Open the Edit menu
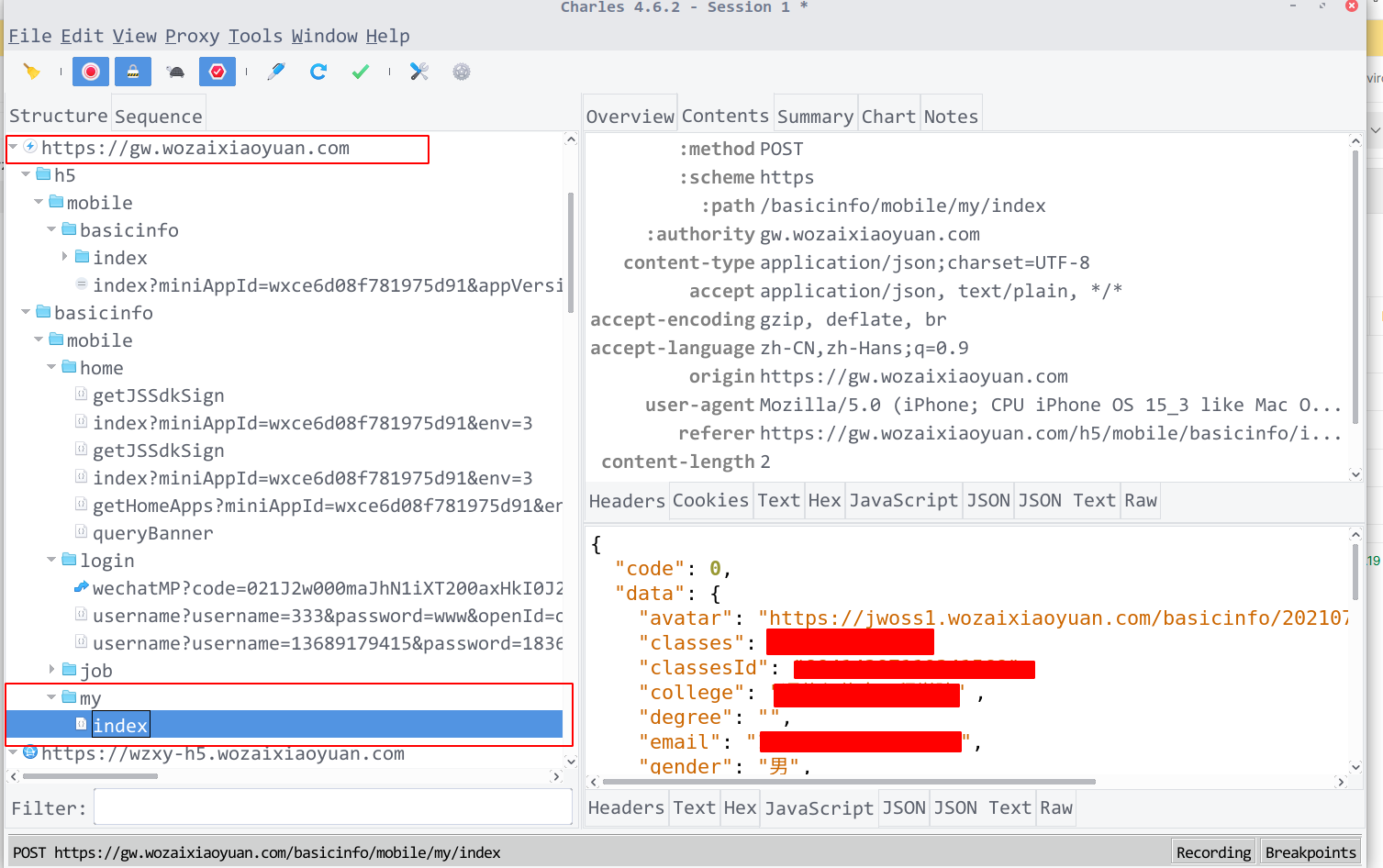The width and height of the screenshot is (1383, 868). click(83, 36)
